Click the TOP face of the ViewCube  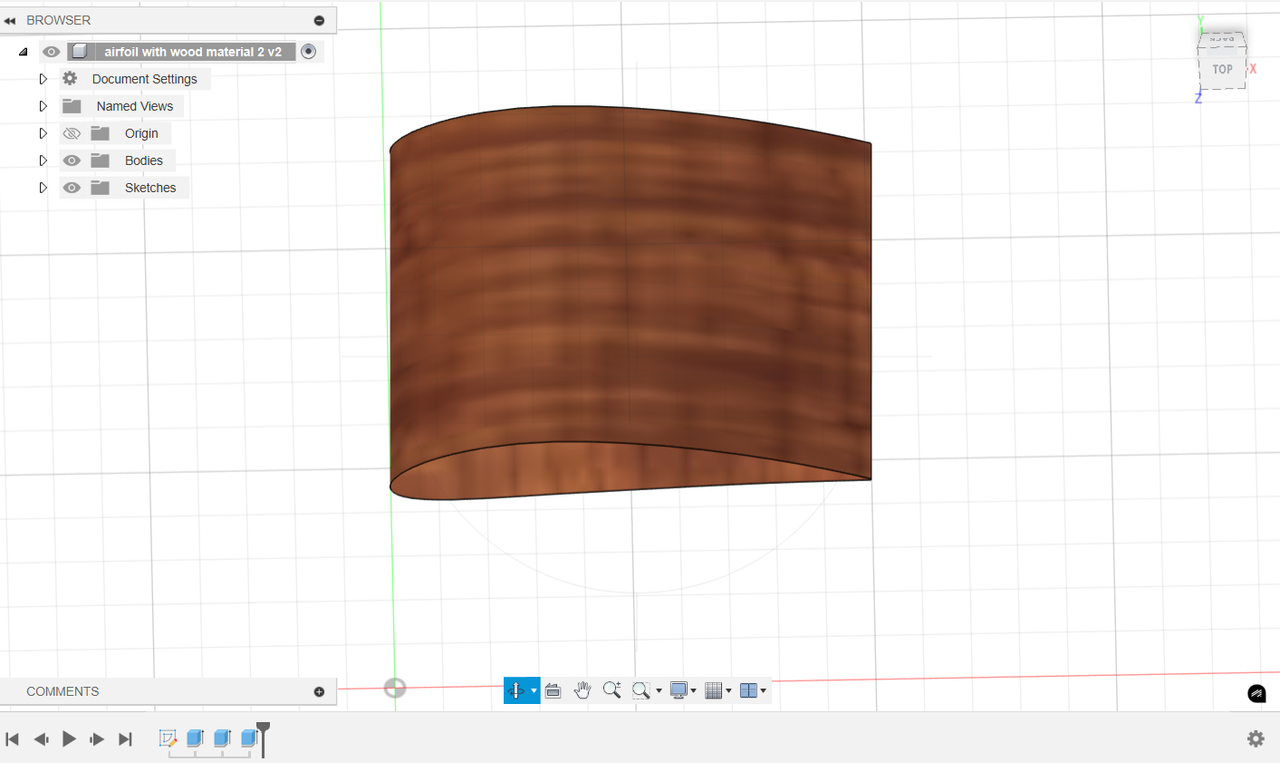pos(1222,69)
